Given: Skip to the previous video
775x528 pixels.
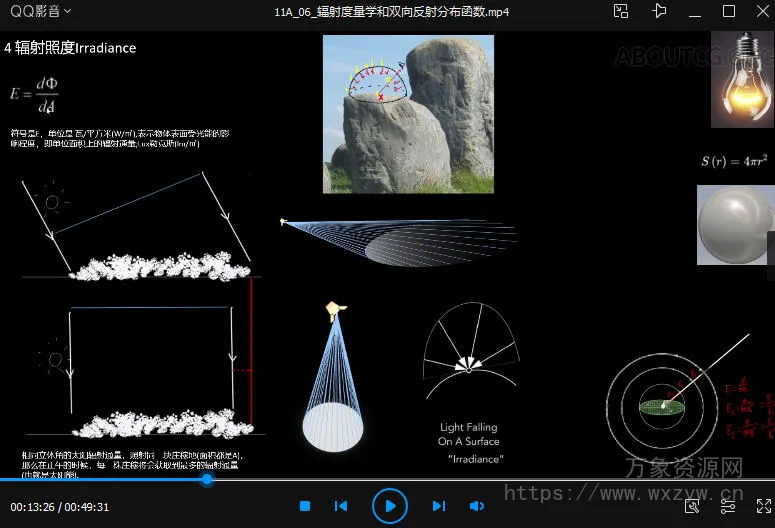Looking at the screenshot, I should [341, 507].
